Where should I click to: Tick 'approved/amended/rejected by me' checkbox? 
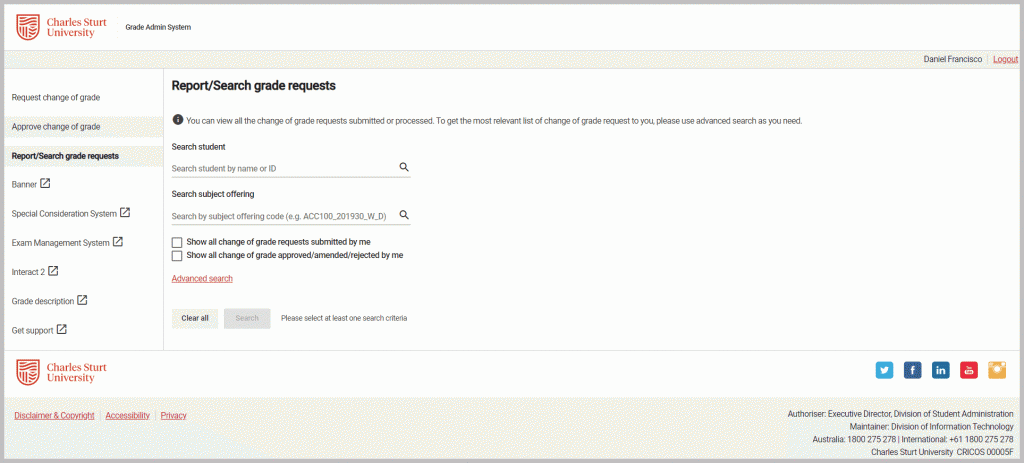[x=176, y=256]
